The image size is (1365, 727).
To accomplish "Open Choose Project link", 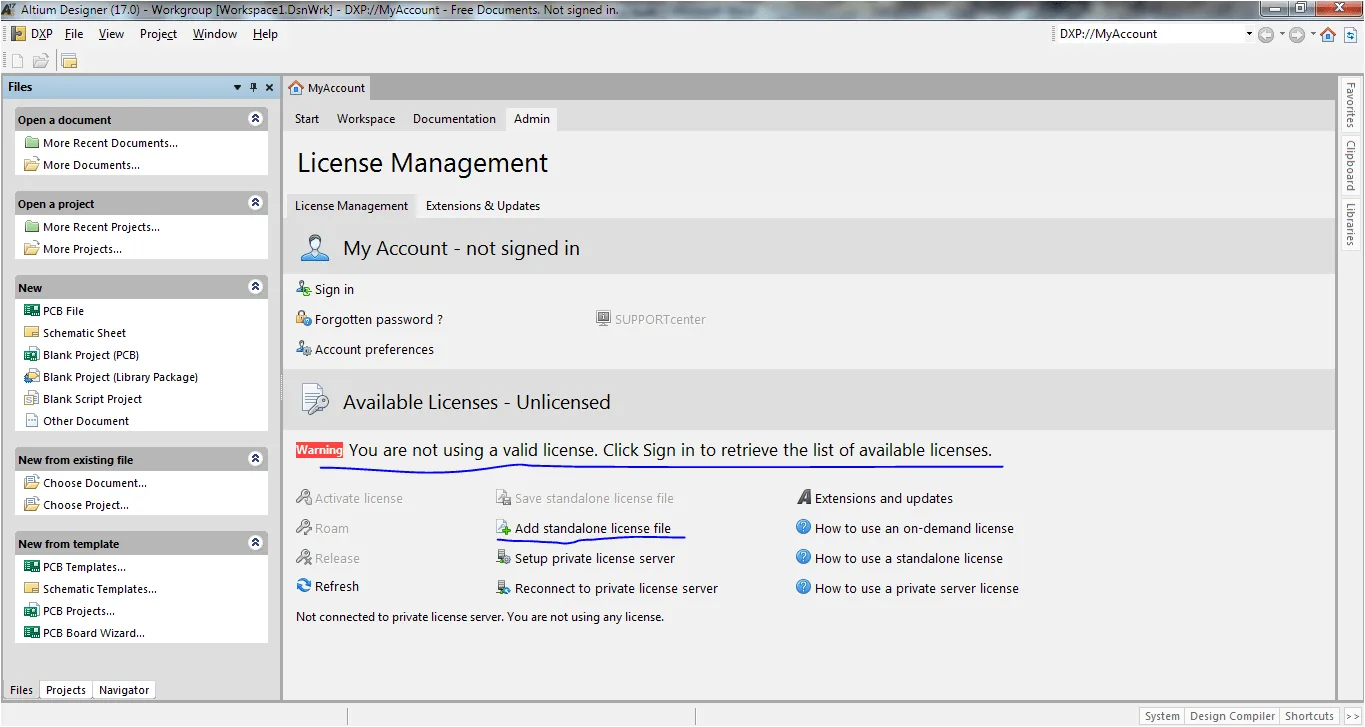I will (x=86, y=505).
